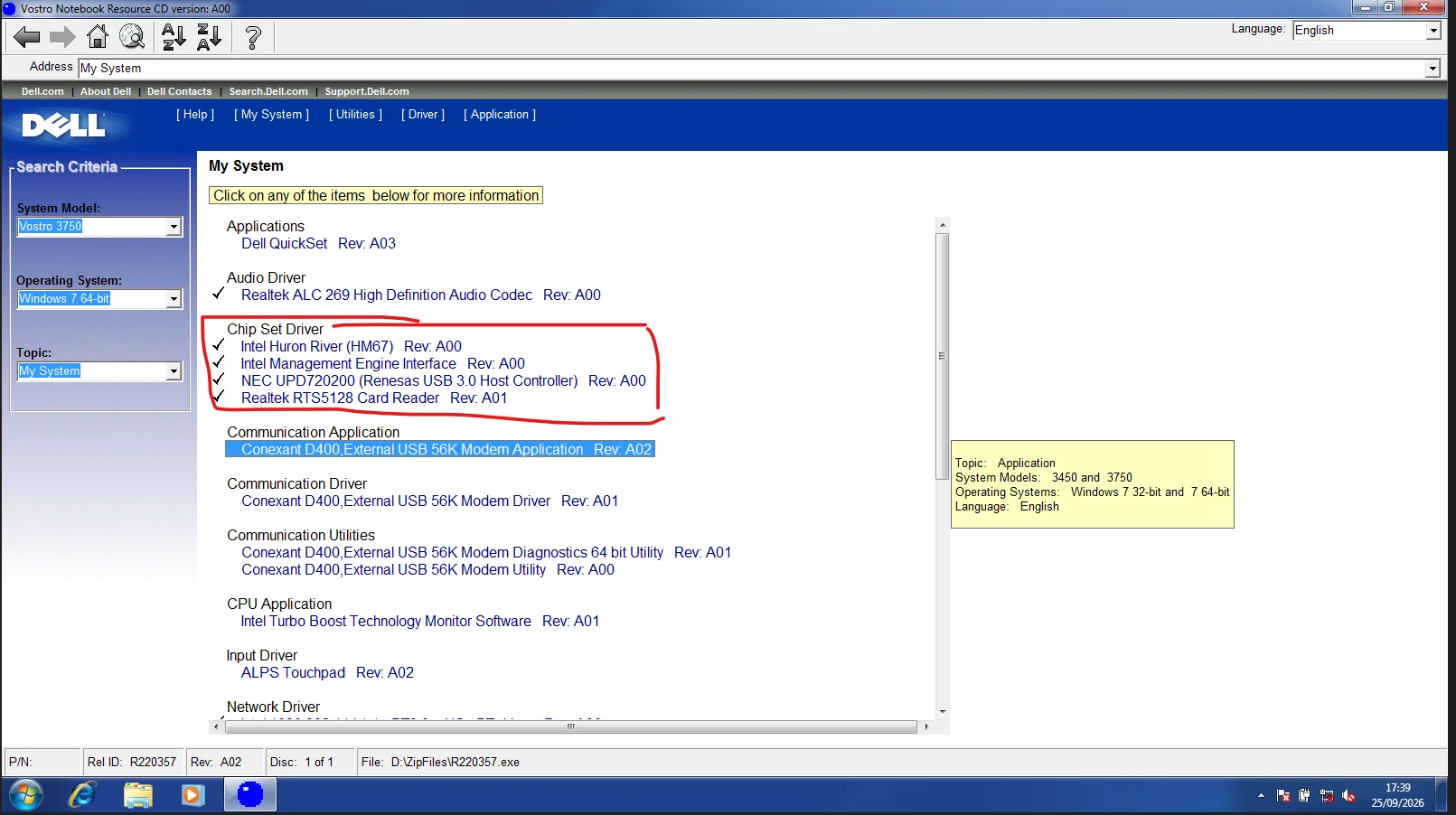Viewport: 1456px width, 815px height.
Task: Sort items ascending A to Z
Action: [x=174, y=37]
